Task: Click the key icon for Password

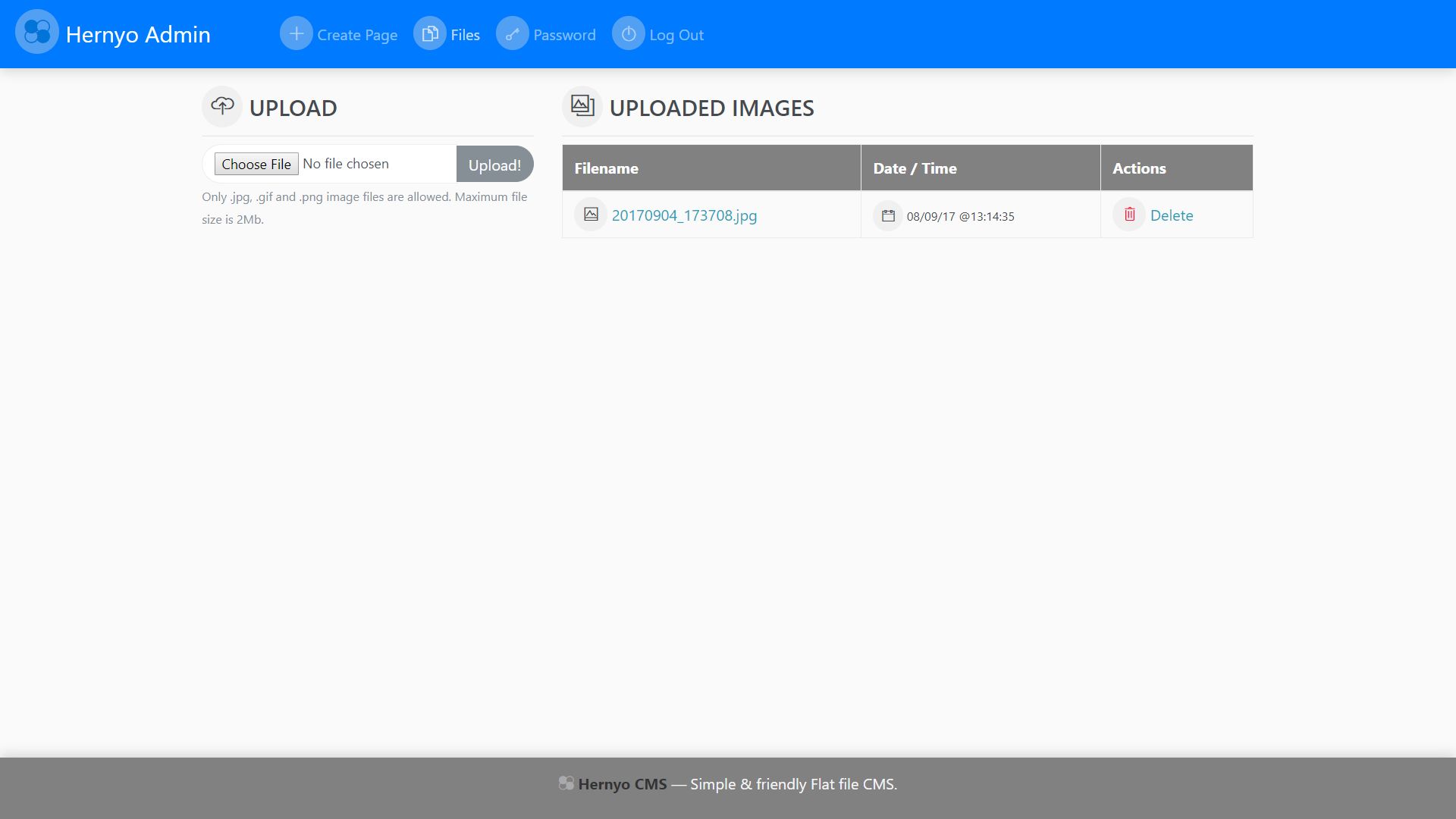Action: (x=513, y=34)
